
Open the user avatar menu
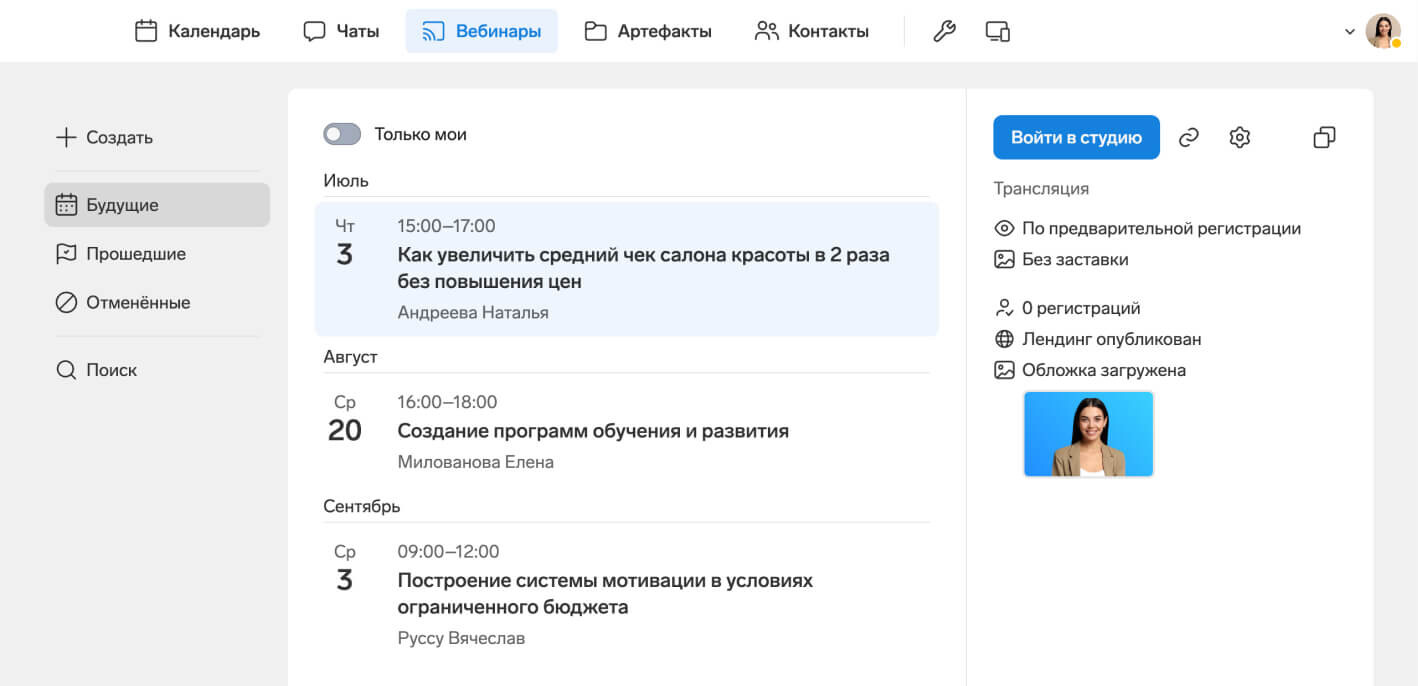pyautogui.click(x=1383, y=31)
